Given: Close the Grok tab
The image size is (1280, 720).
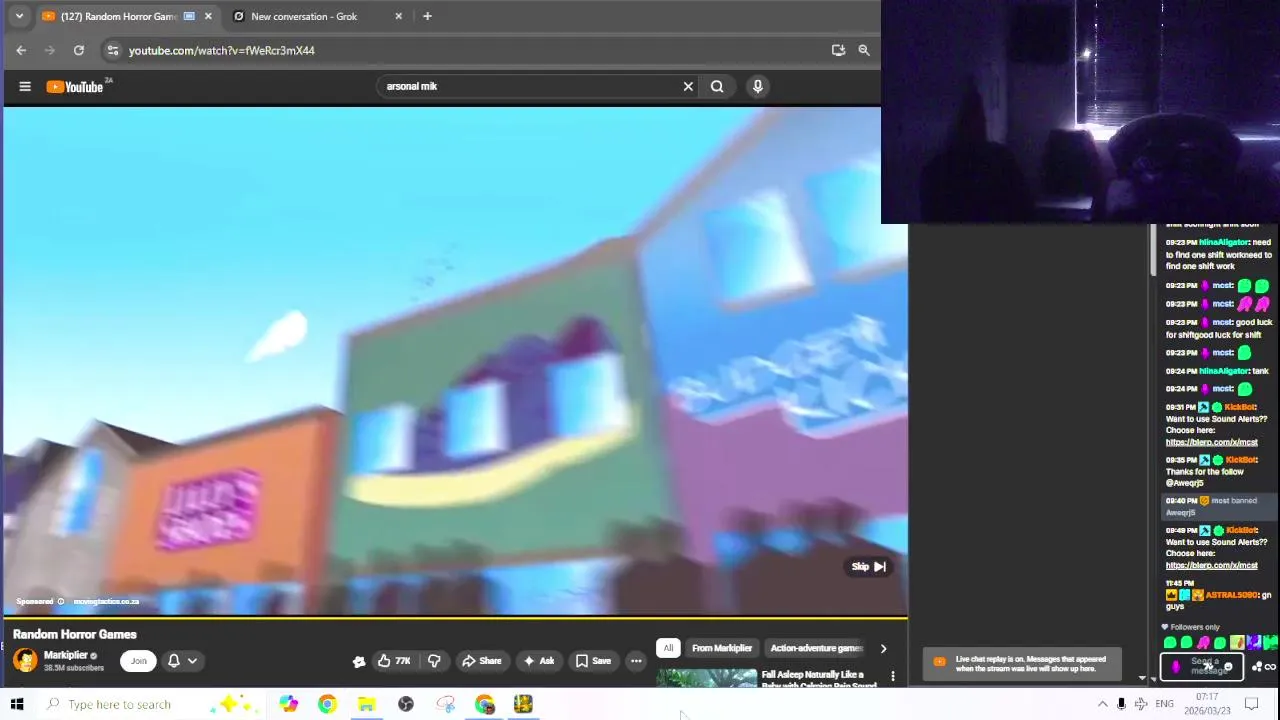Looking at the screenshot, I should point(399,16).
